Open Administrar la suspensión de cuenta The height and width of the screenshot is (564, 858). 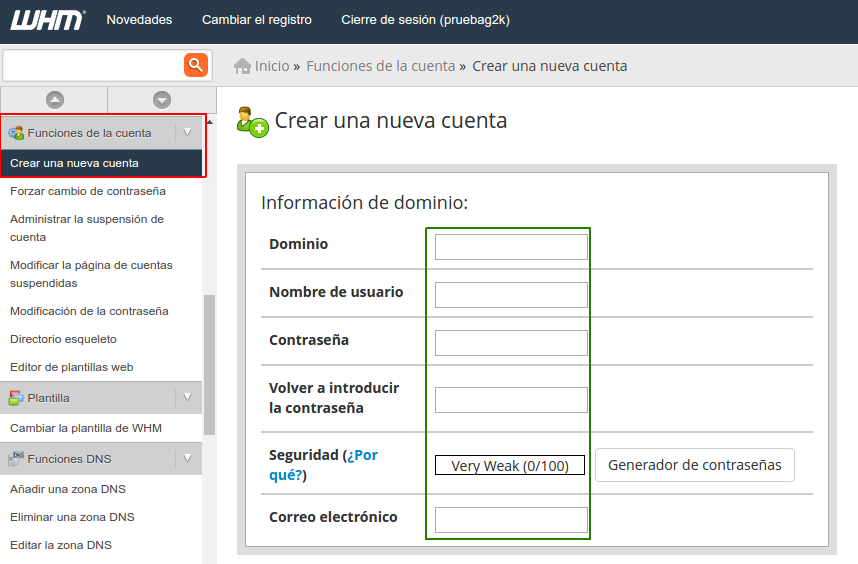click(87, 228)
